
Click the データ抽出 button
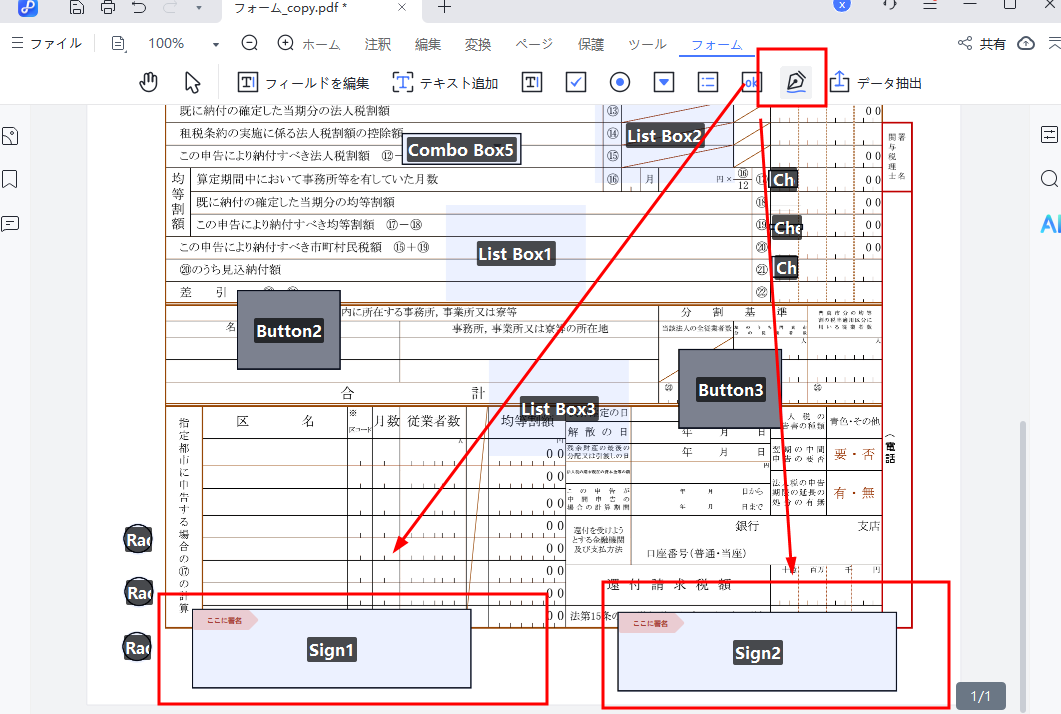(x=876, y=83)
